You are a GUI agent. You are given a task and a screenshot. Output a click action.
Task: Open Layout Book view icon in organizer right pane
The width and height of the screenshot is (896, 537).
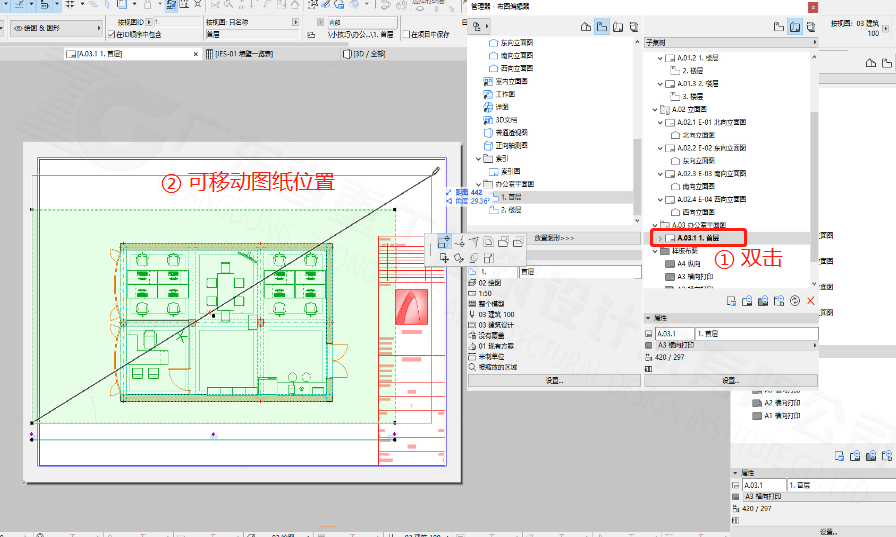794,26
